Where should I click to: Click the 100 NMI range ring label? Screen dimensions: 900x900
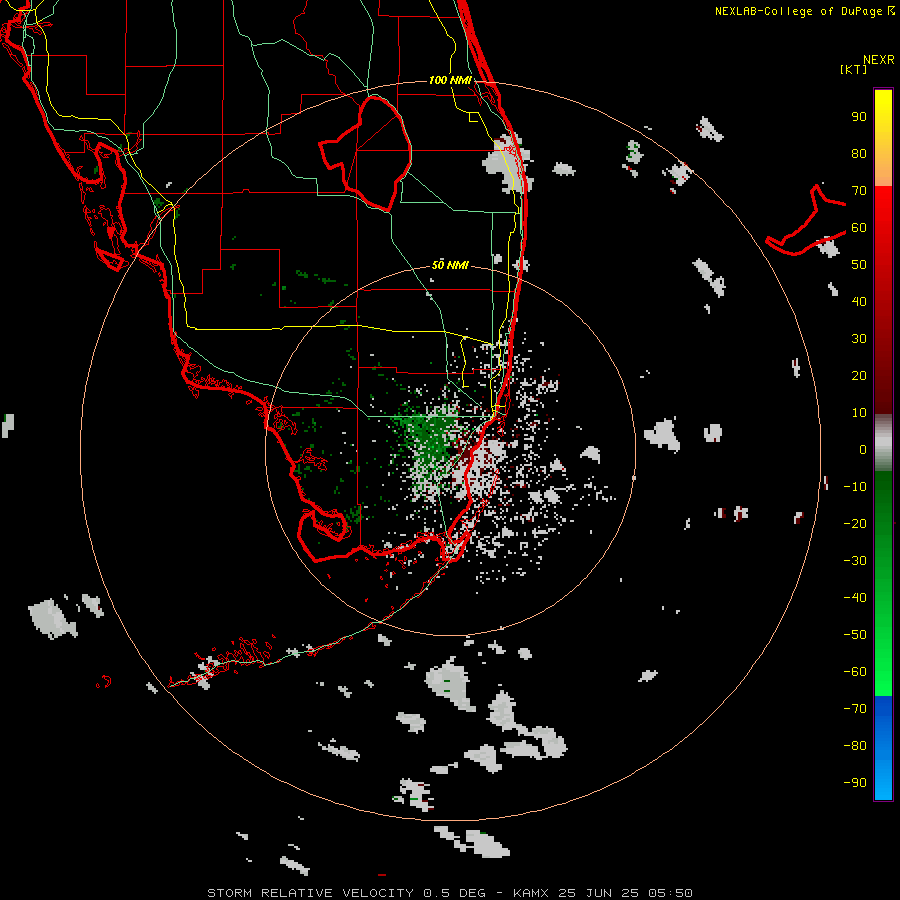tap(450, 80)
